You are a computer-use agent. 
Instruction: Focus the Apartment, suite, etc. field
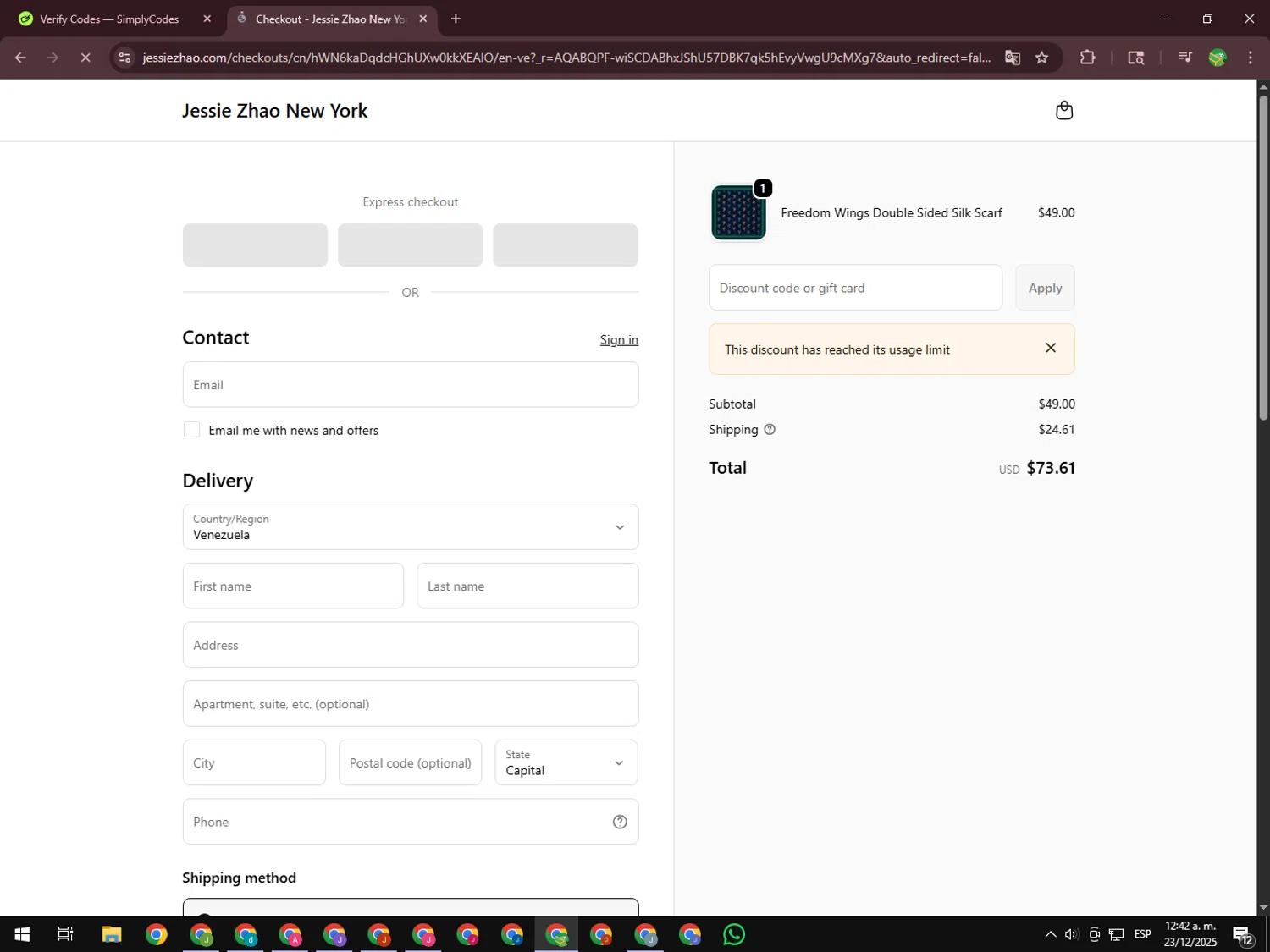[x=411, y=704]
